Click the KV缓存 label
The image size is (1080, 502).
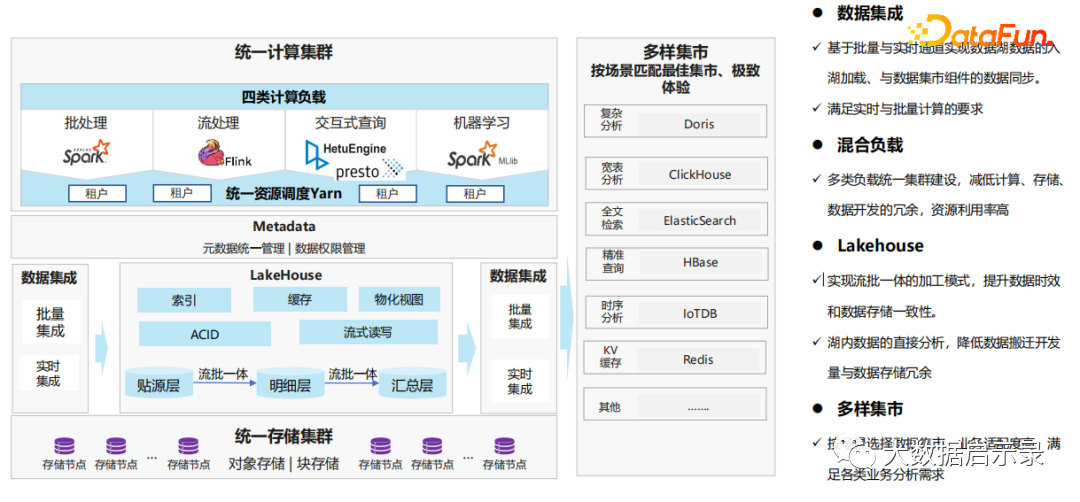pos(611,357)
